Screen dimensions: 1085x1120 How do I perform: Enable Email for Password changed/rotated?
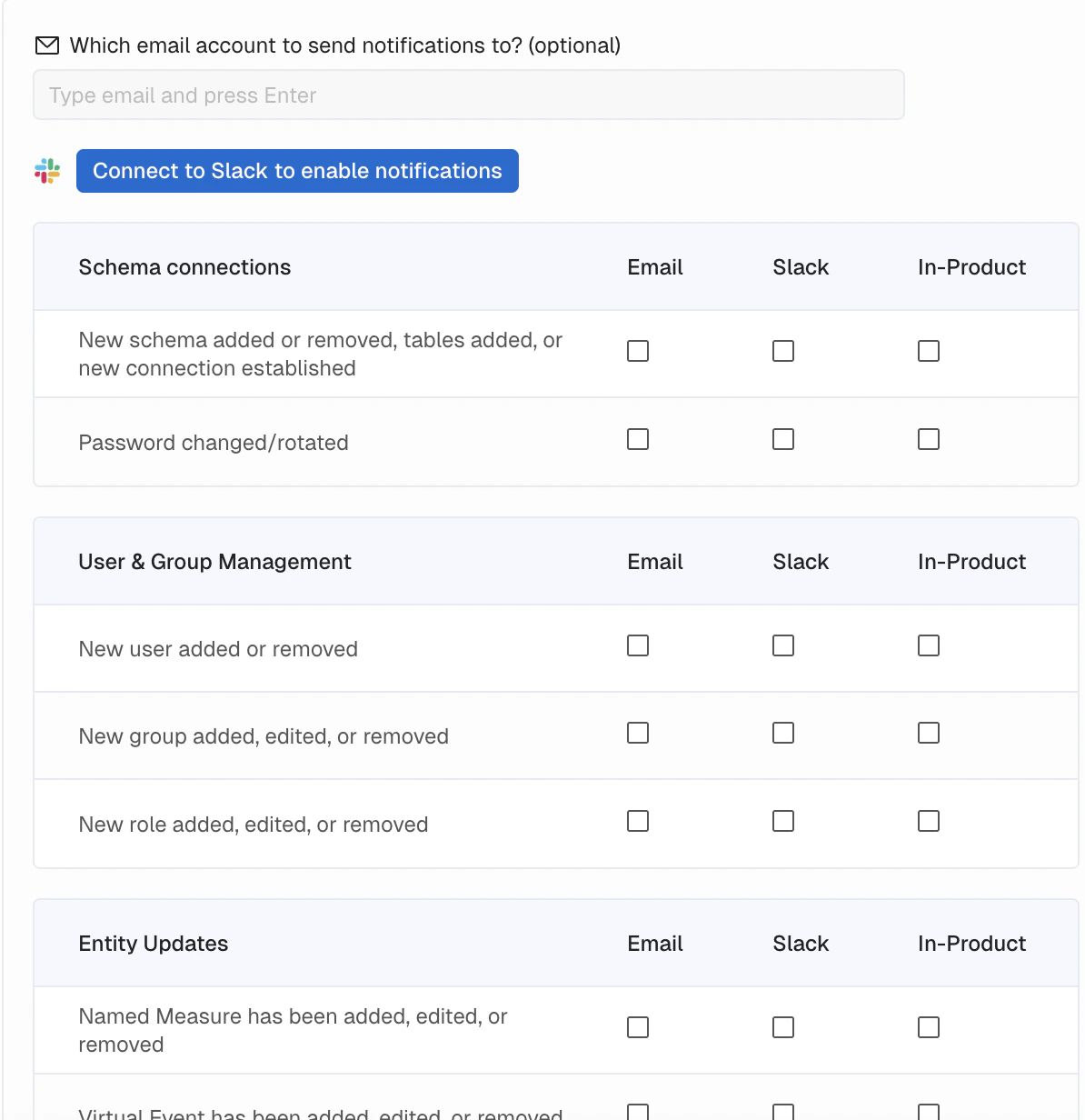pyautogui.click(x=638, y=439)
